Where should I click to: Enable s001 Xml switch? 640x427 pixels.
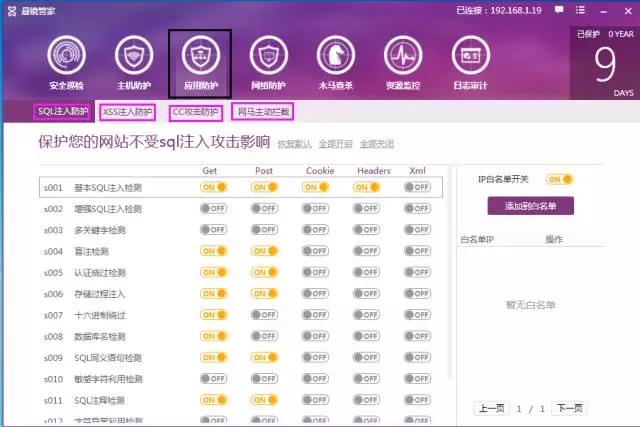(417, 187)
